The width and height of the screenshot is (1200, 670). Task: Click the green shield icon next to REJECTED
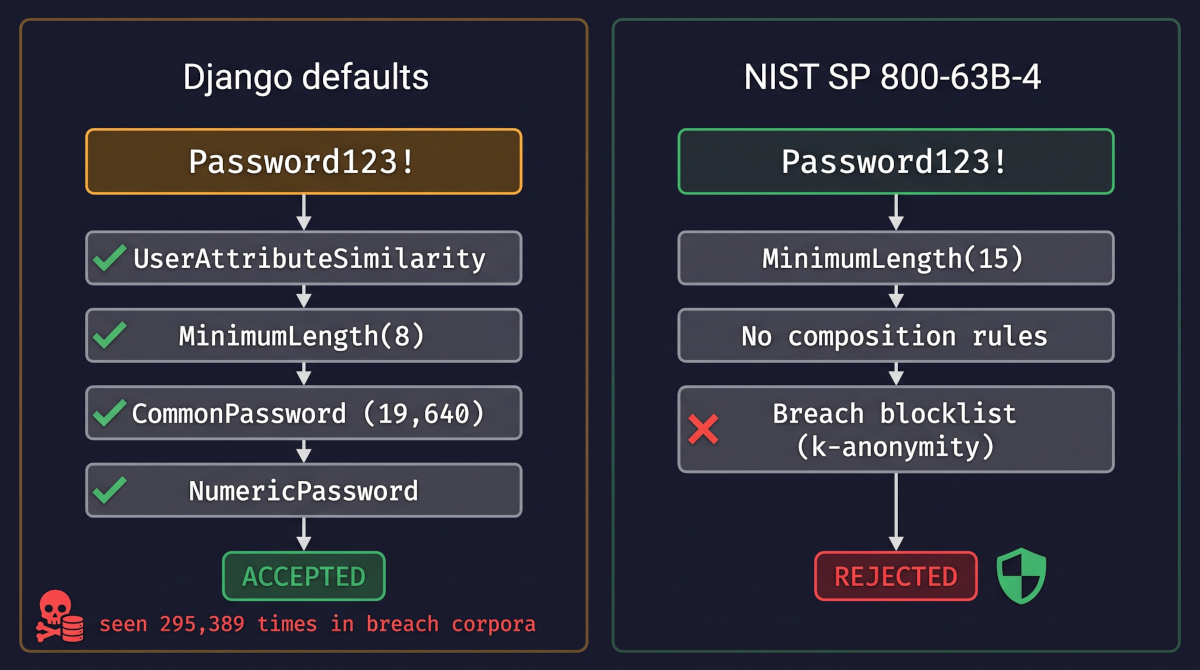[x=1021, y=576]
